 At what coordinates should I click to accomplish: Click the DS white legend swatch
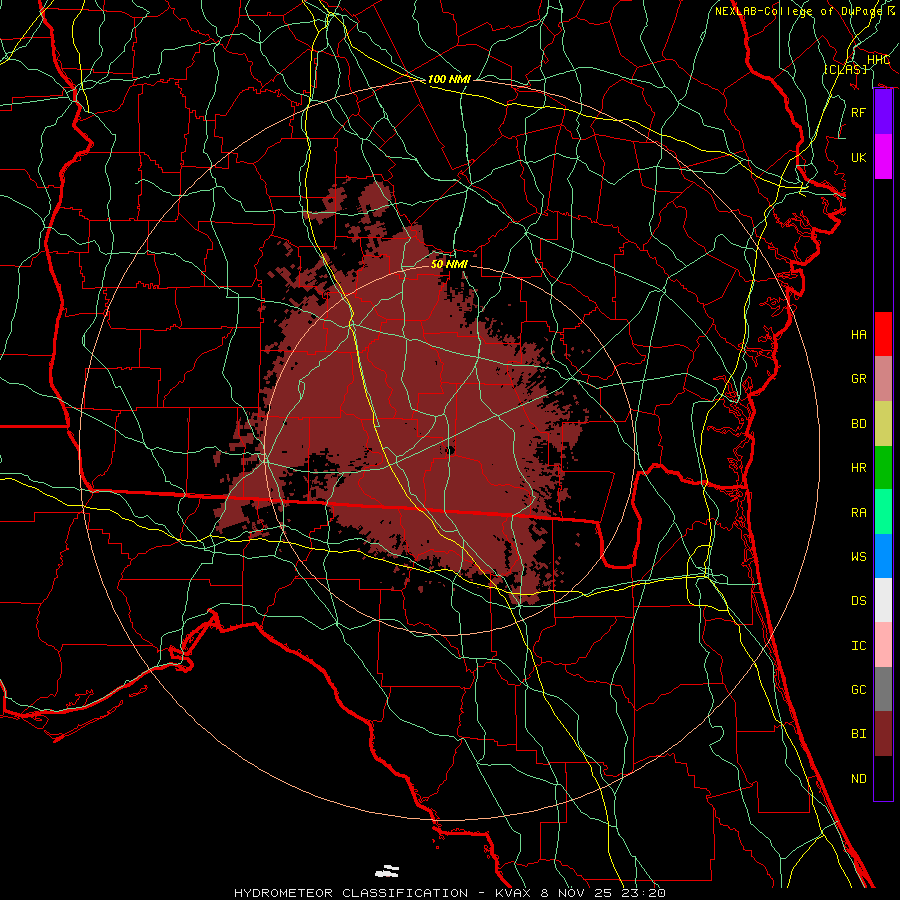(883, 600)
